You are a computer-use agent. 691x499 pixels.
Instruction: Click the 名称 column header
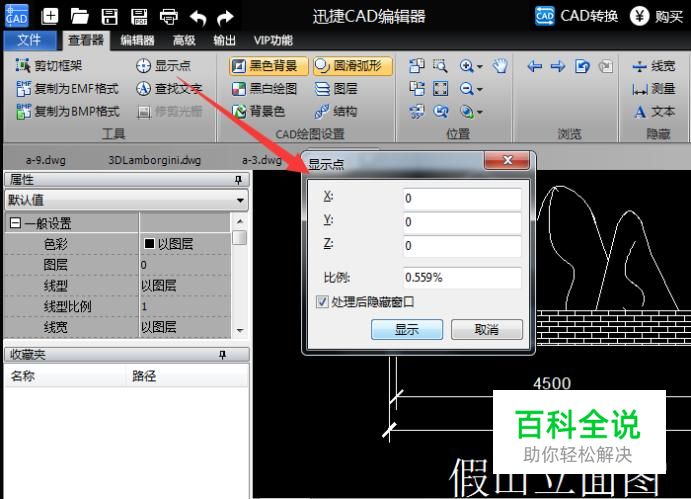(x=23, y=376)
